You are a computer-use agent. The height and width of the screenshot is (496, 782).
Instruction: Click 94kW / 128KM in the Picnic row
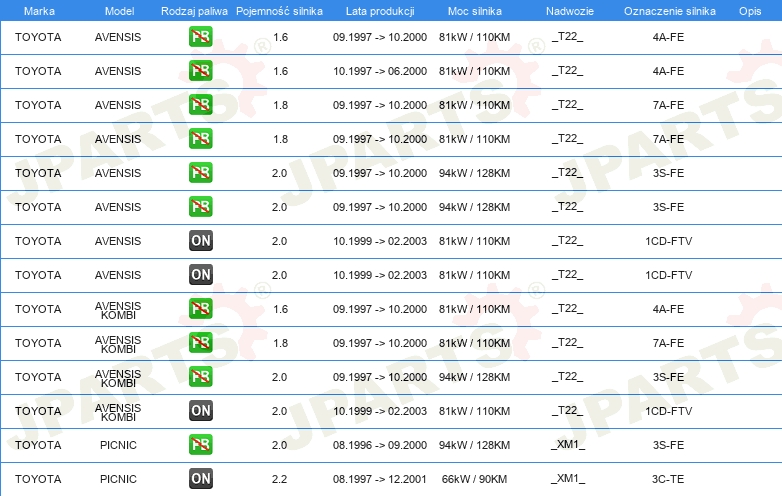pyautogui.click(x=474, y=445)
